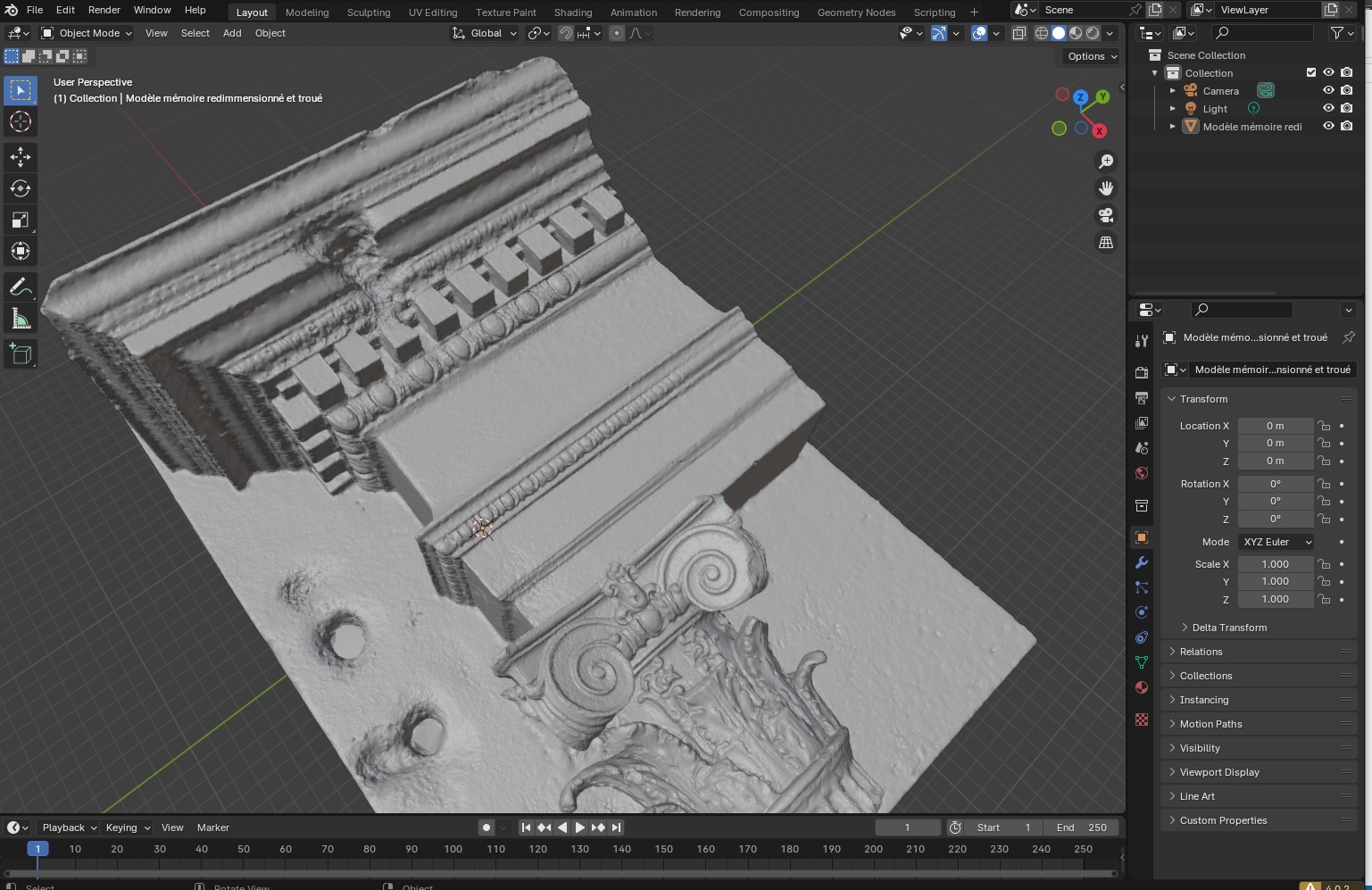Click the Add Cube tool
The width and height of the screenshot is (1372, 890).
pos(21,354)
